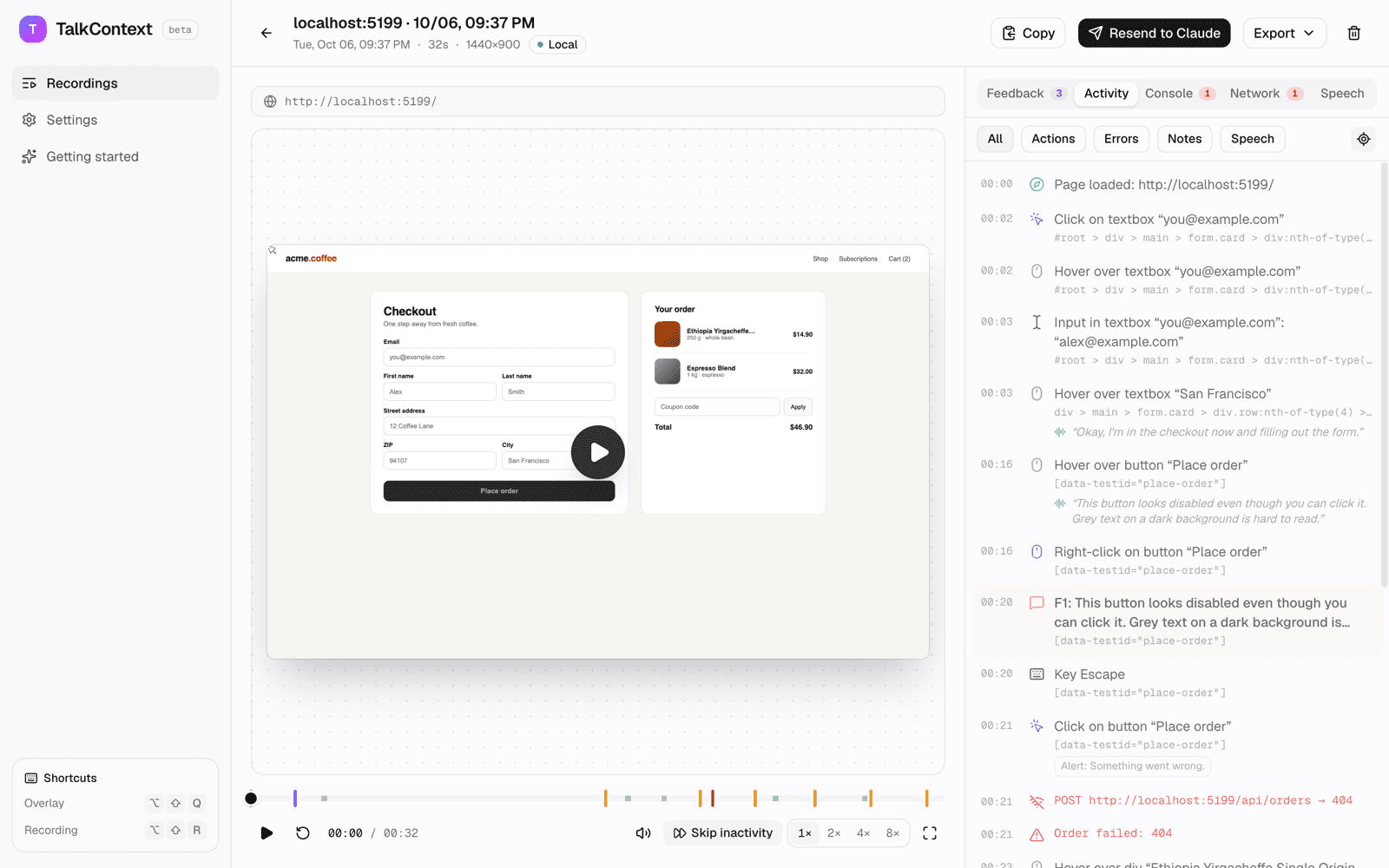This screenshot has height=868, width=1389.
Task: Toggle Skip inactivity option
Action: 723,833
